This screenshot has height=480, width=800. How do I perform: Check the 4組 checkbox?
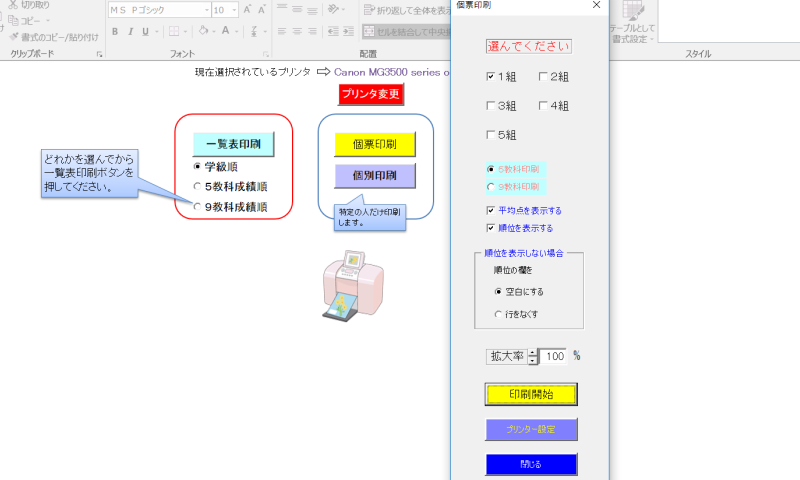tap(543, 106)
